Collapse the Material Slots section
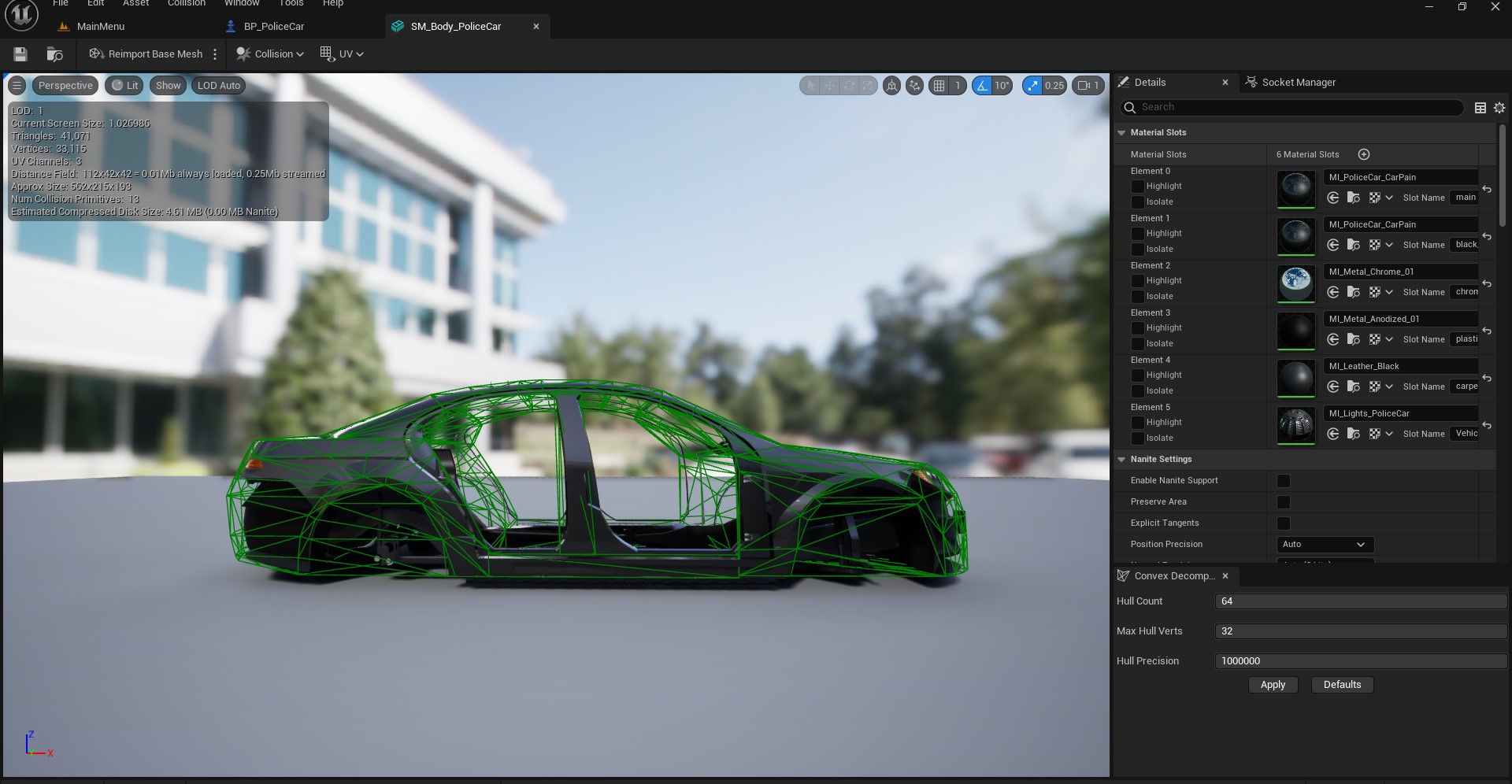 (1121, 133)
